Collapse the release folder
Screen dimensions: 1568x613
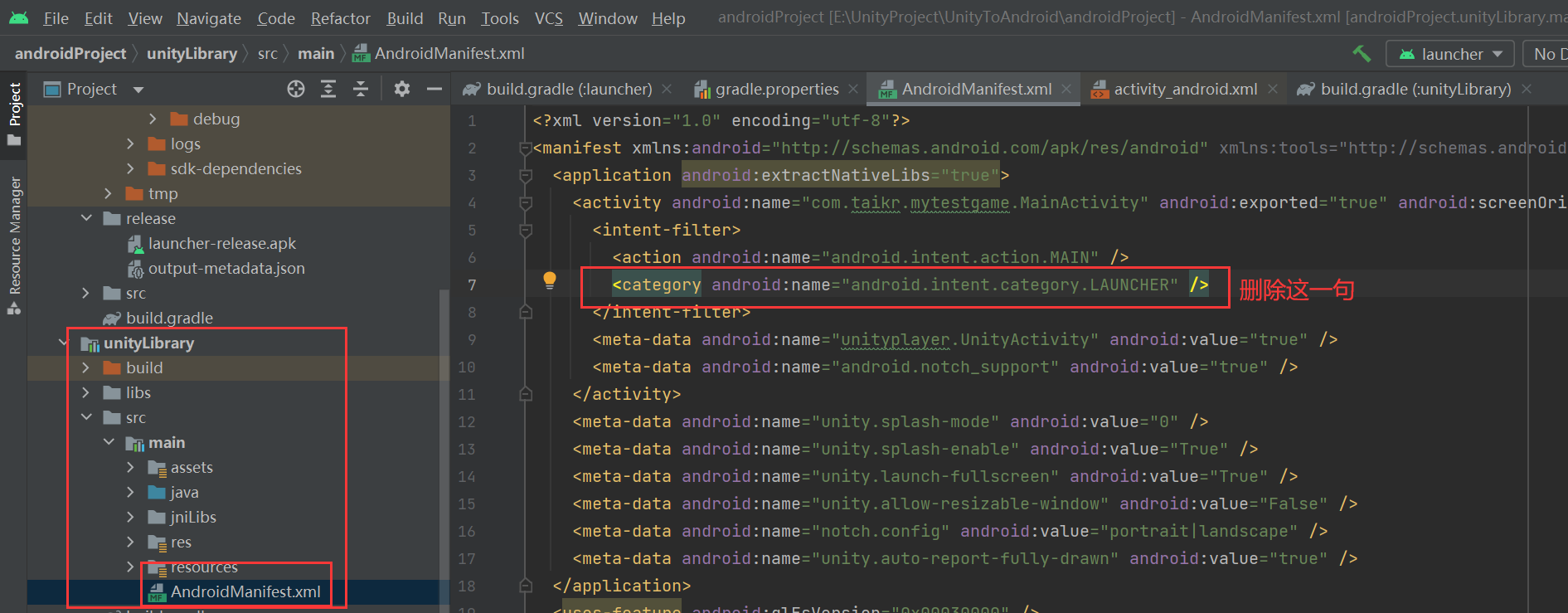point(86,218)
